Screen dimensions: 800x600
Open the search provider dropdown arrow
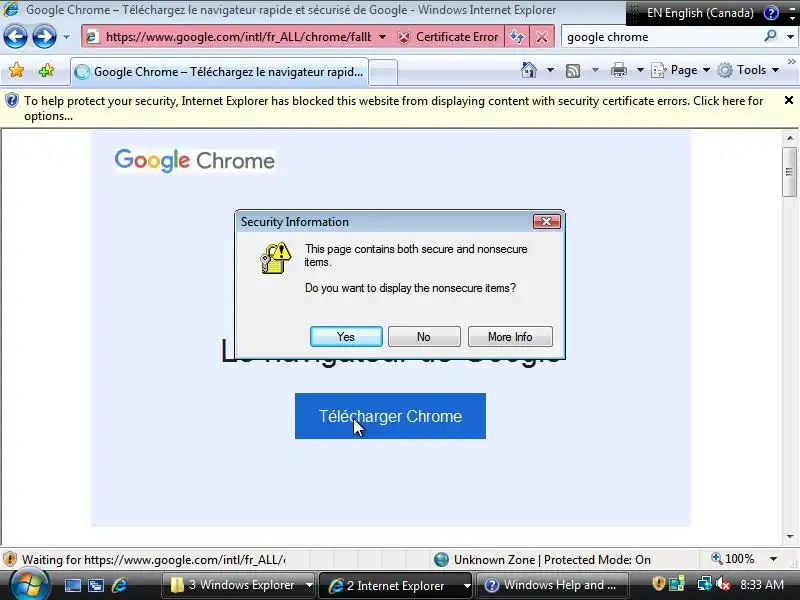pyautogui.click(x=790, y=37)
